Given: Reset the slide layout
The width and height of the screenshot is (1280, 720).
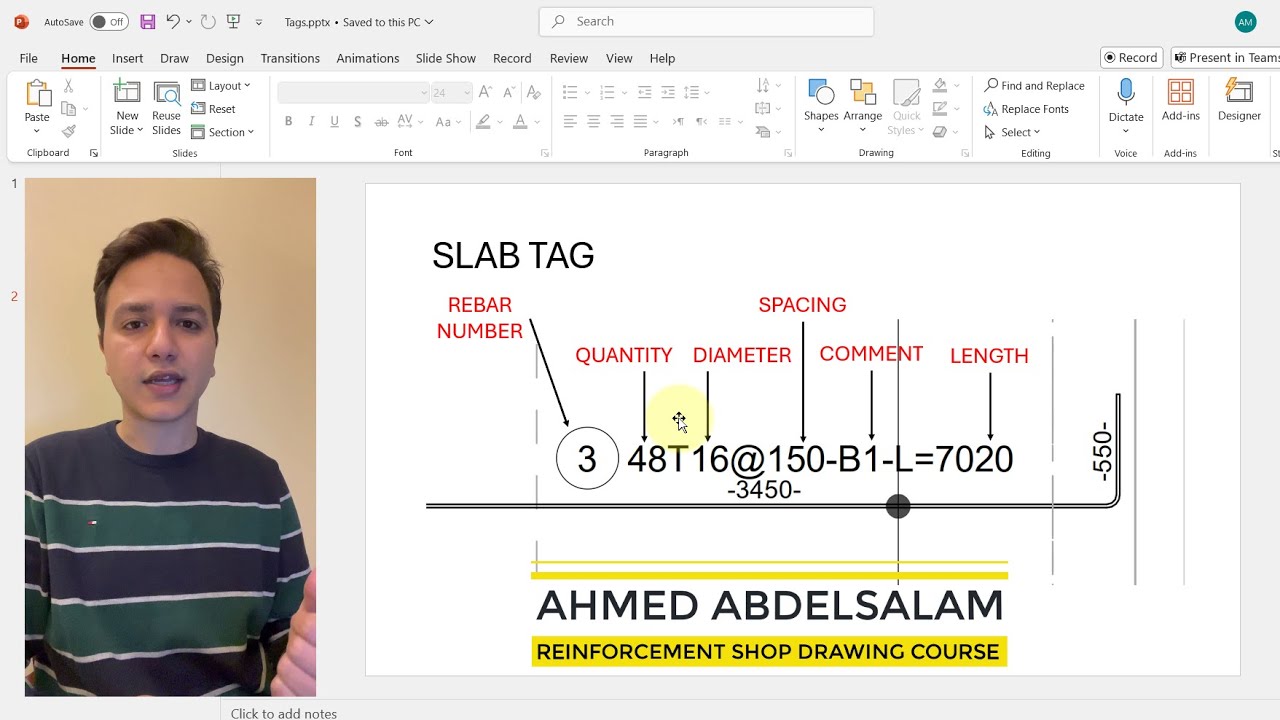Looking at the screenshot, I should point(214,109).
